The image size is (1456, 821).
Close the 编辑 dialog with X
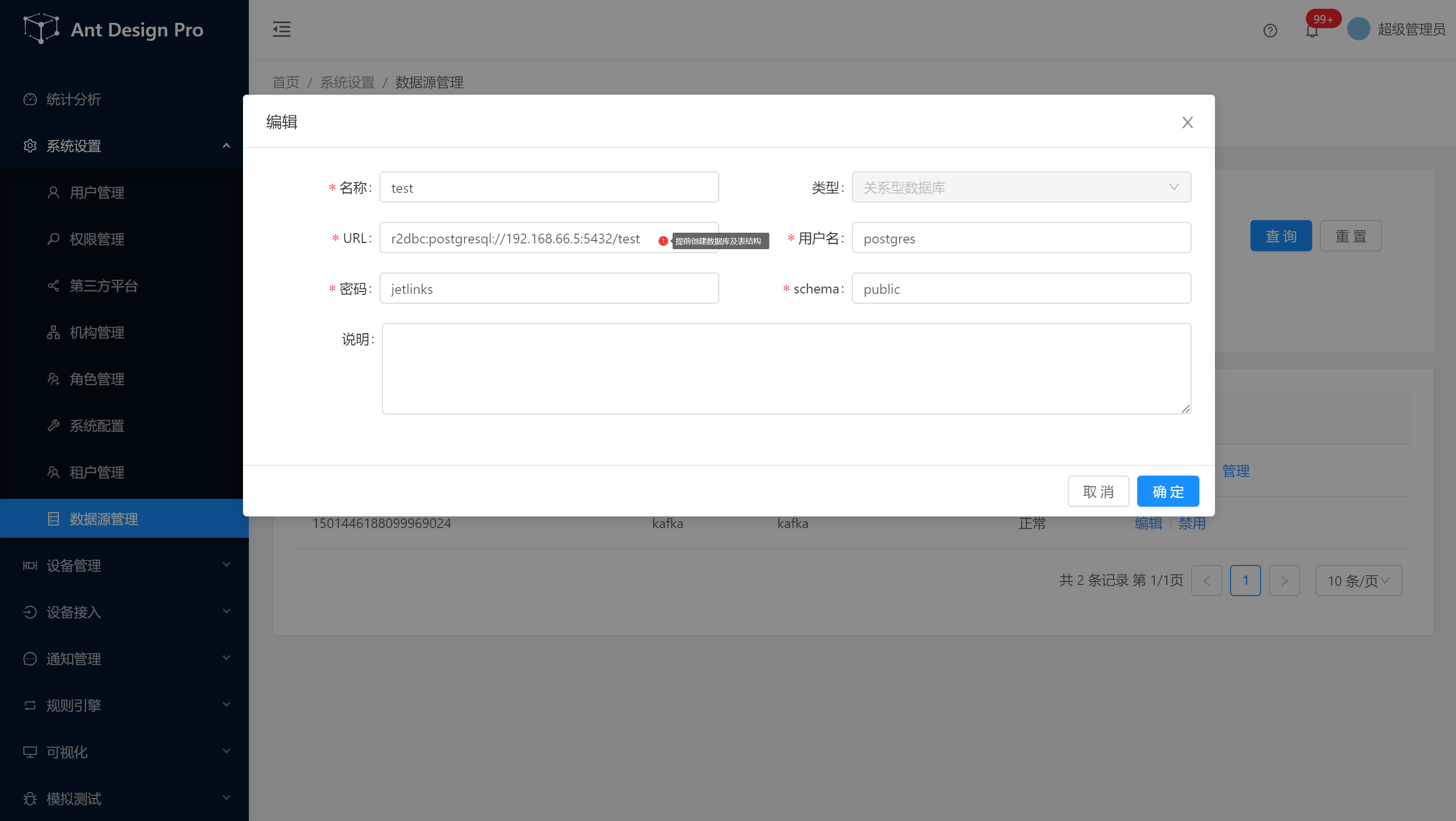1188,122
